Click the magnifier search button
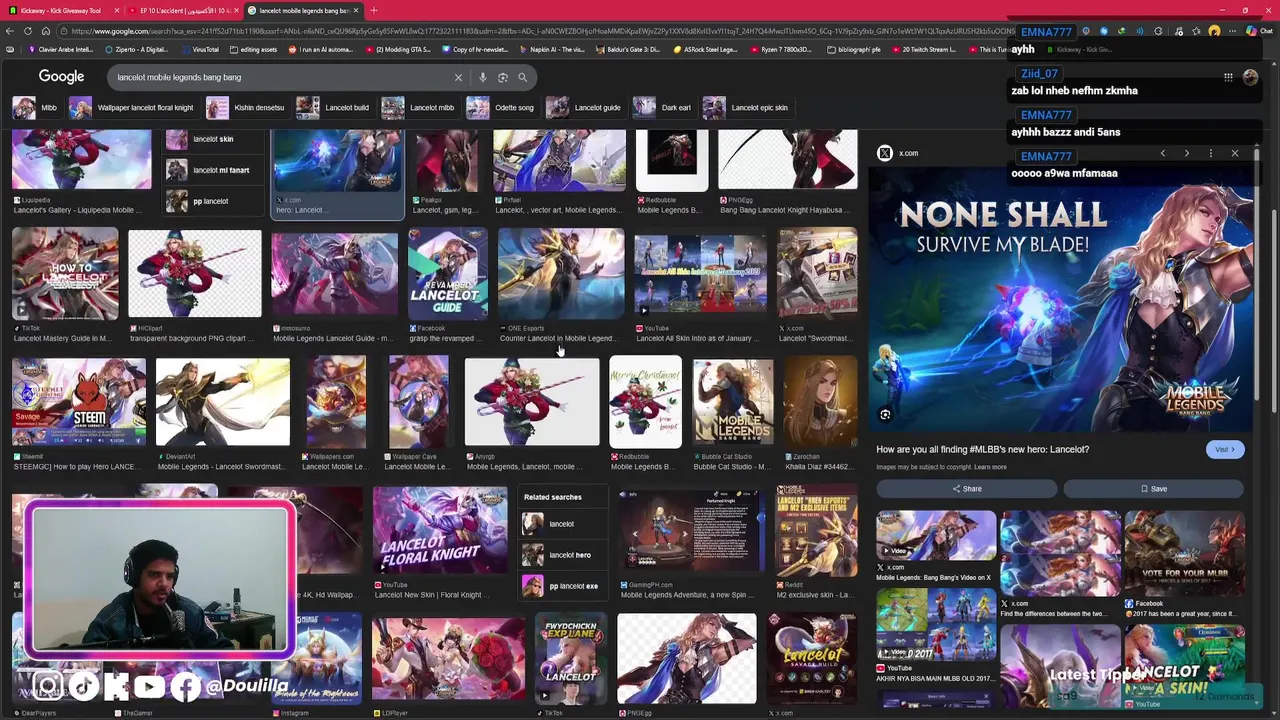Screen dimensions: 1280x720 click(522, 77)
